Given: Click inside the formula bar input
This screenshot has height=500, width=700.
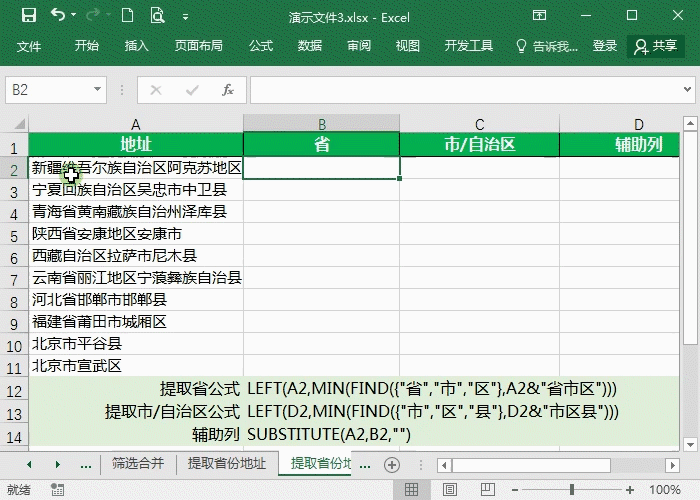Looking at the screenshot, I should (464, 90).
